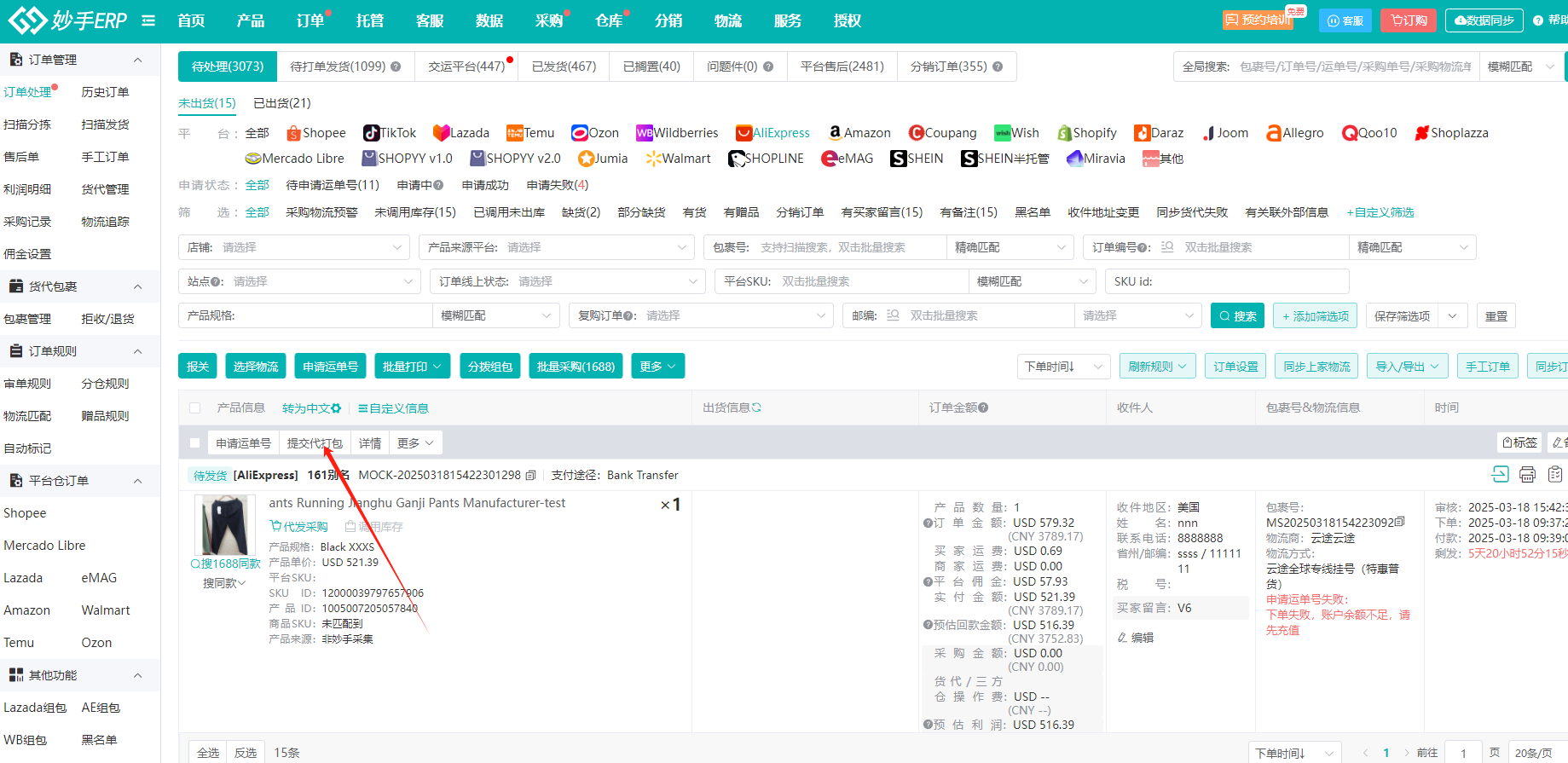Collapse the 订单管理 sidebar section
Image resolution: width=1568 pixels, height=763 pixels.
click(x=137, y=60)
